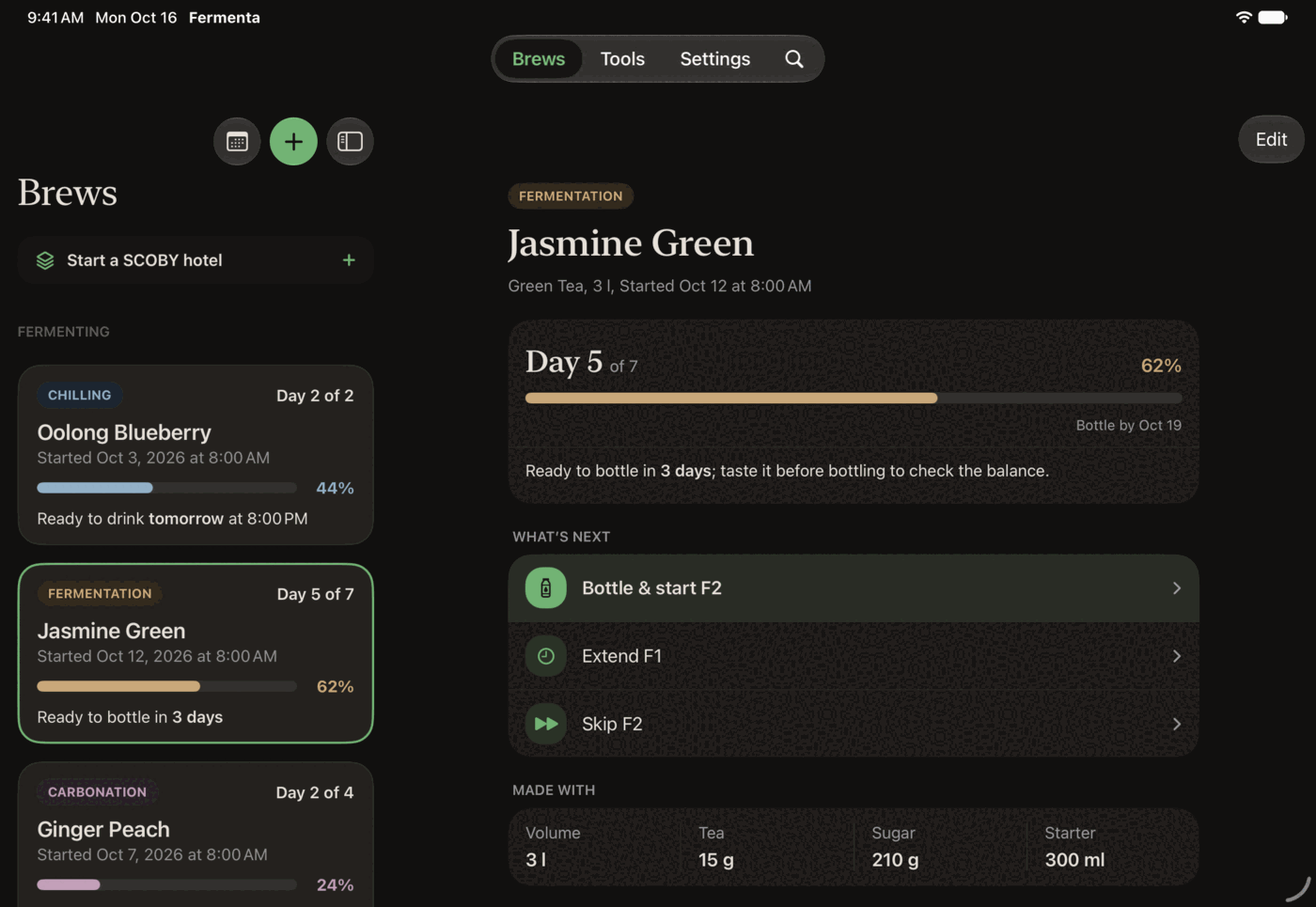Click the Starter 300 ml cell
Image resolution: width=1316 pixels, height=907 pixels.
click(x=1113, y=846)
